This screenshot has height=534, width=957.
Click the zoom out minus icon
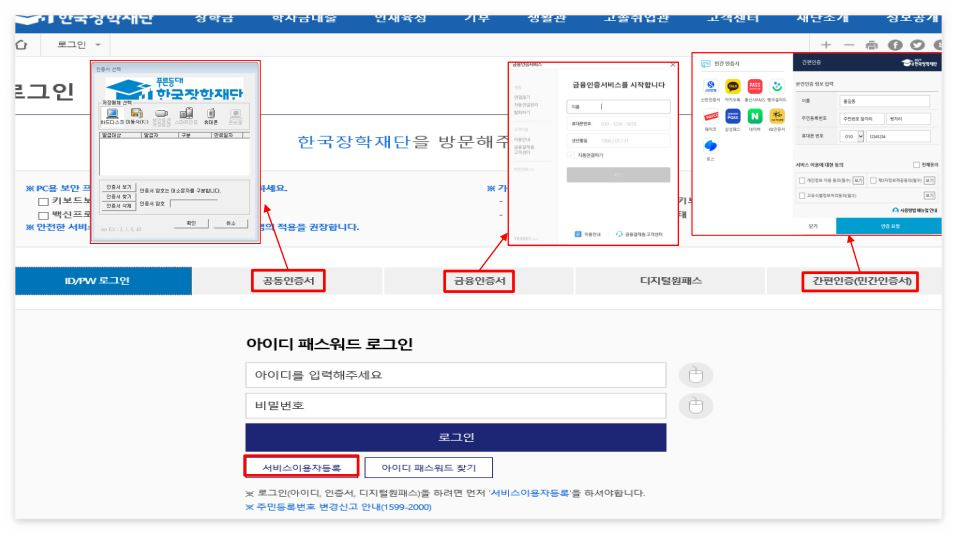(849, 45)
